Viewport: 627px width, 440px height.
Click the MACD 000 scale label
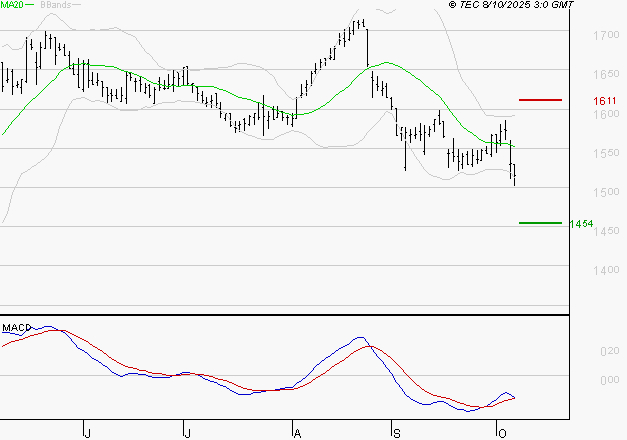(610, 380)
